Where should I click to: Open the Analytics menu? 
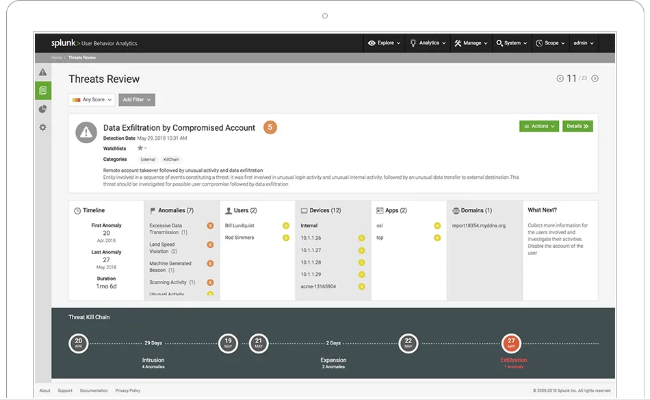[427, 44]
